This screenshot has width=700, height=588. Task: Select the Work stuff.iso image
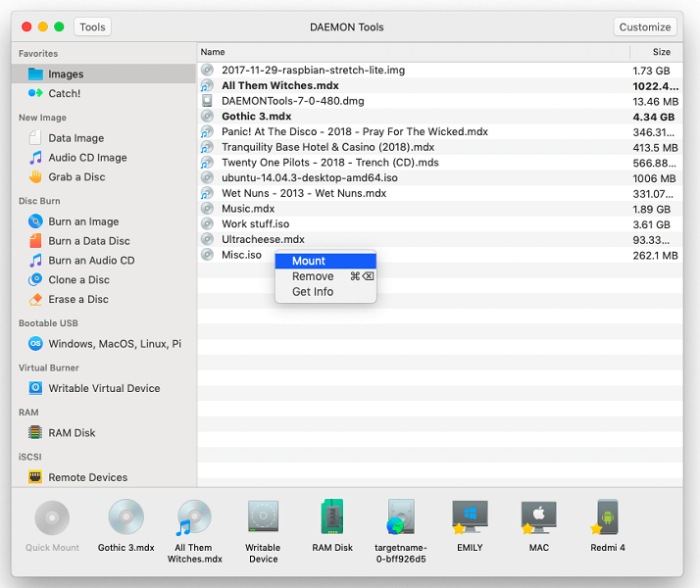point(440,224)
